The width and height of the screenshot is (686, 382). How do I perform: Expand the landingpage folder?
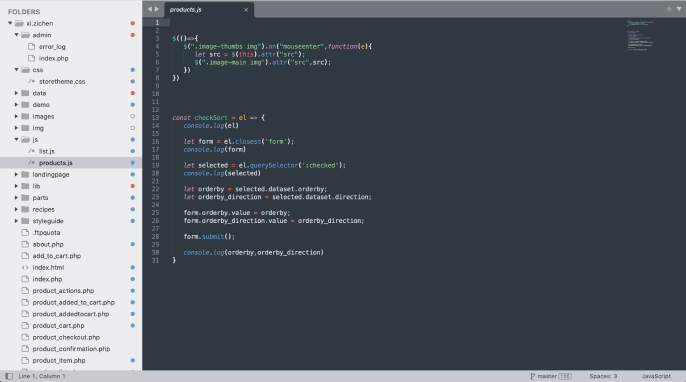(x=17, y=175)
